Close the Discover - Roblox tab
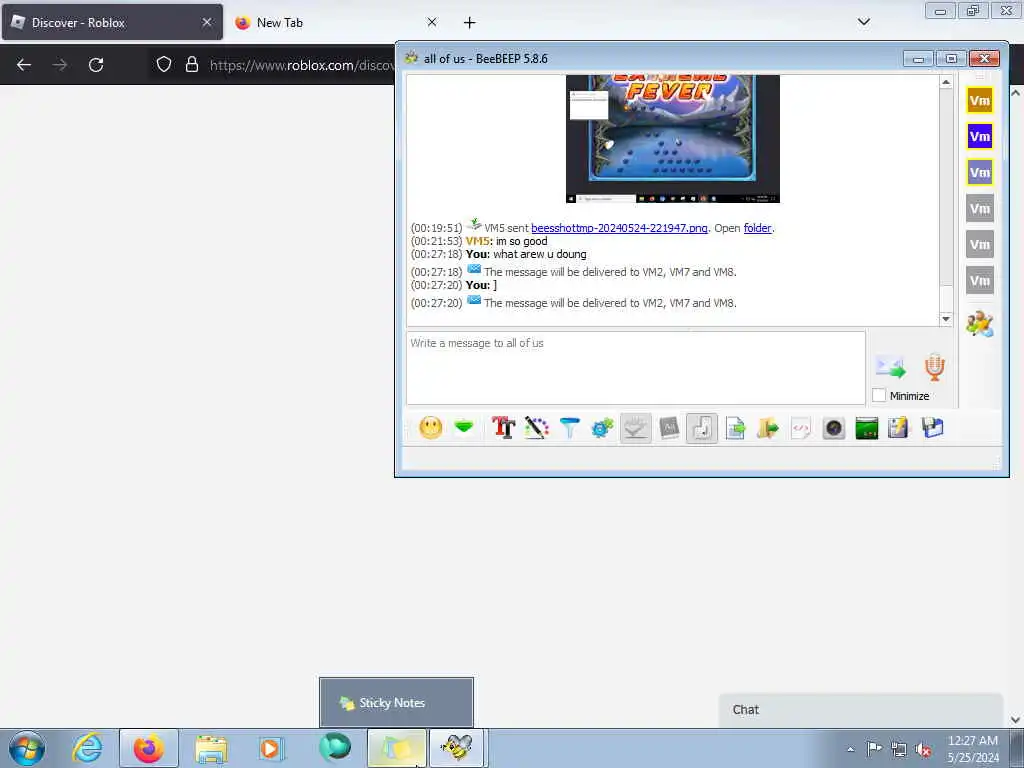This screenshot has width=1024, height=768. [x=207, y=22]
